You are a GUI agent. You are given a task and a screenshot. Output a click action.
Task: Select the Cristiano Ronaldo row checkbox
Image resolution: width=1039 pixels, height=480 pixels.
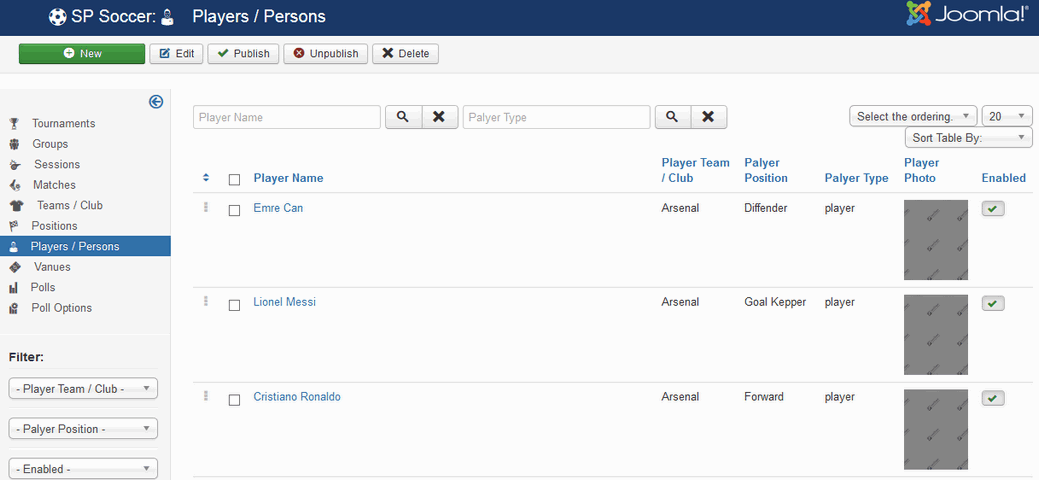pyautogui.click(x=234, y=400)
